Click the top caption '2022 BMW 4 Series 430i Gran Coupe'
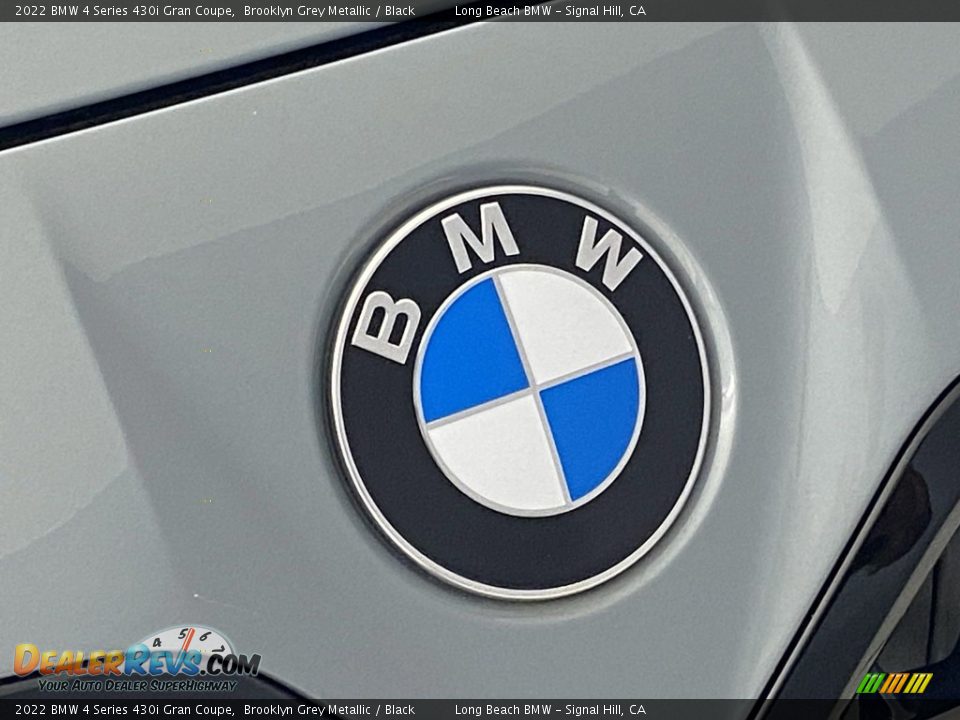This screenshot has height=720, width=960. 125,10
